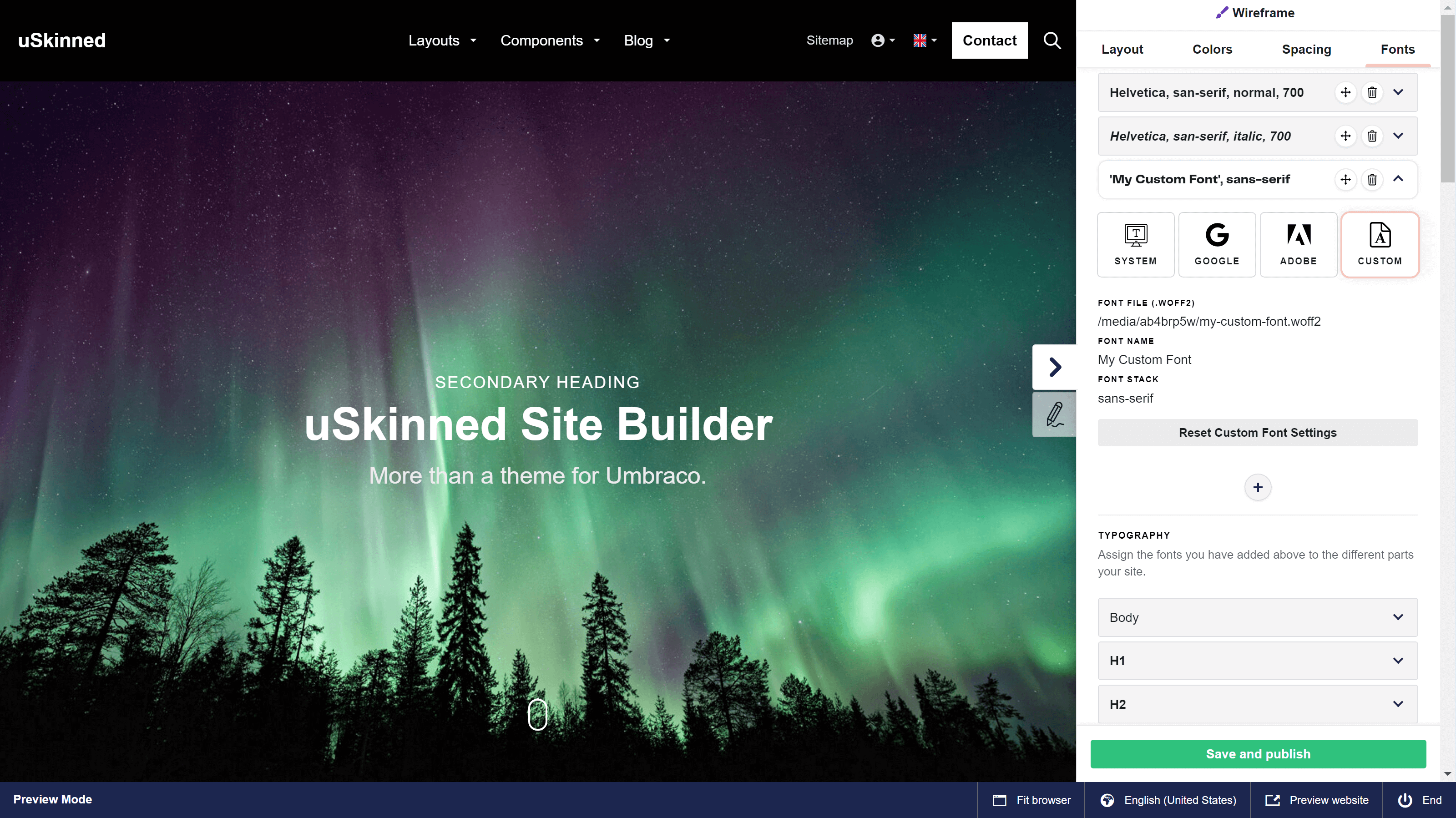Click the 'uSkinned Site Builder' heading
This screenshot has height=818, width=1456.
(538, 424)
